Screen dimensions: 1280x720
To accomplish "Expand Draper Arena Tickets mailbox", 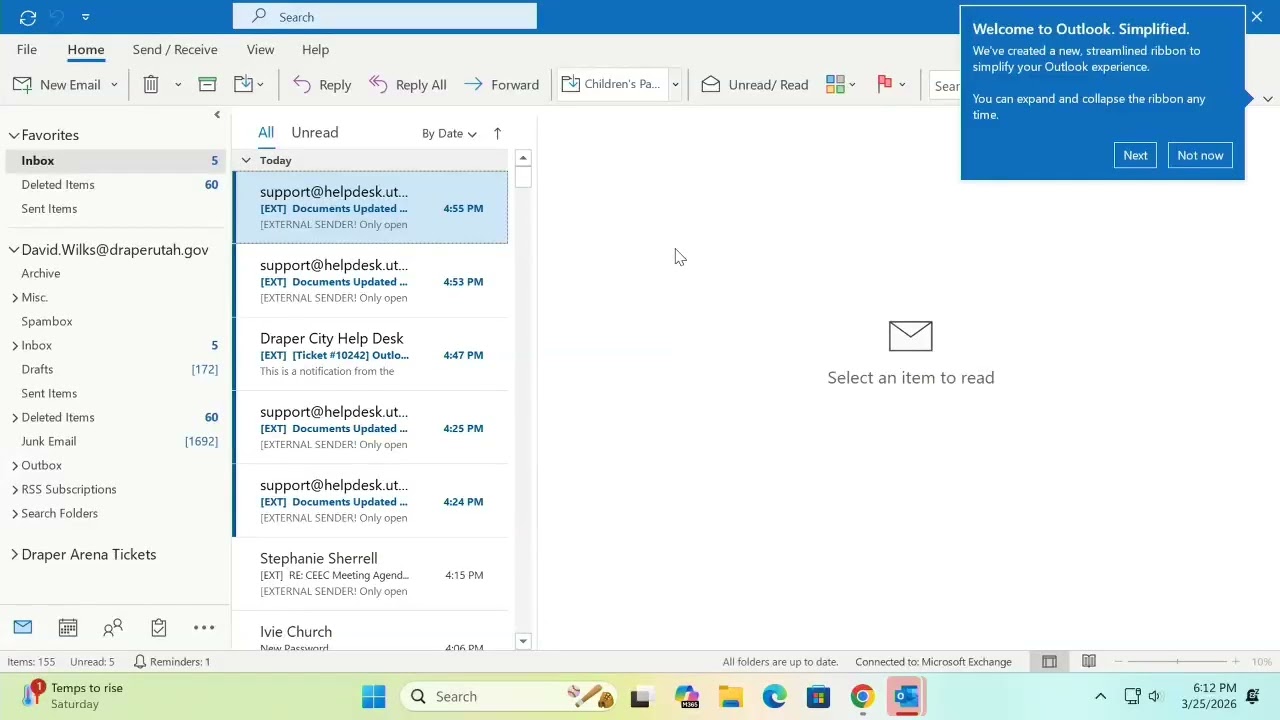I will [14, 555].
